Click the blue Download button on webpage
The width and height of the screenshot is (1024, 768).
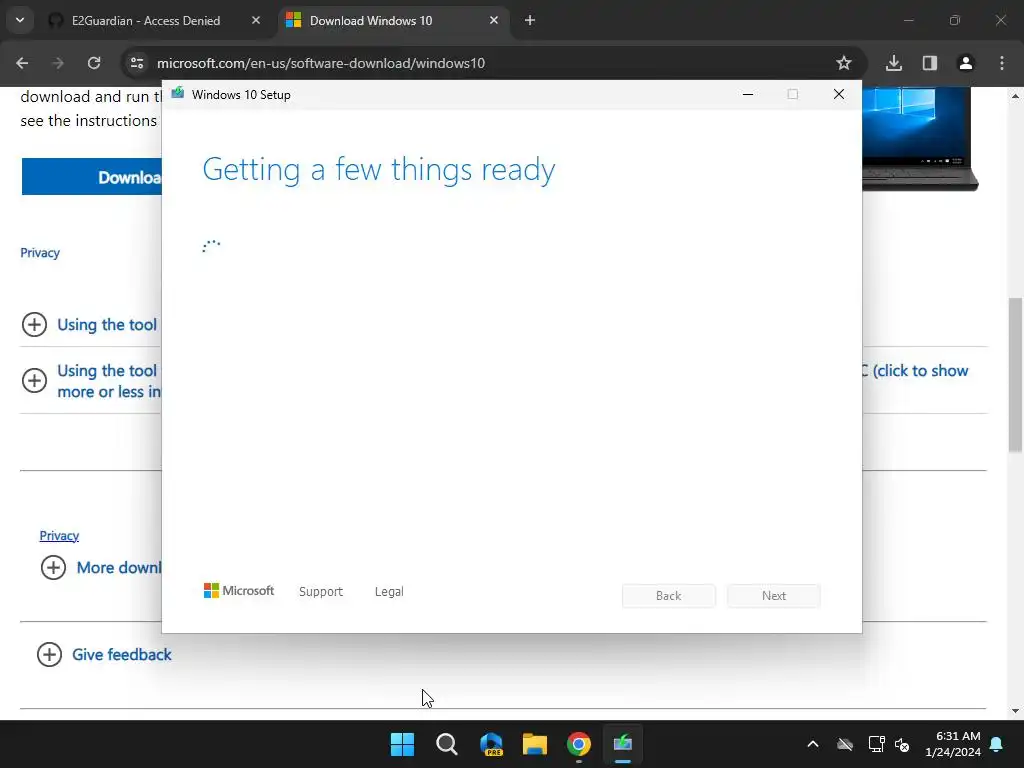(x=91, y=177)
